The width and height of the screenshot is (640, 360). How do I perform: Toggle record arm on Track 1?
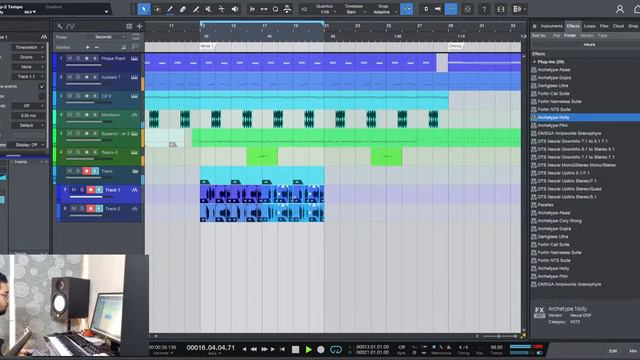pos(91,190)
